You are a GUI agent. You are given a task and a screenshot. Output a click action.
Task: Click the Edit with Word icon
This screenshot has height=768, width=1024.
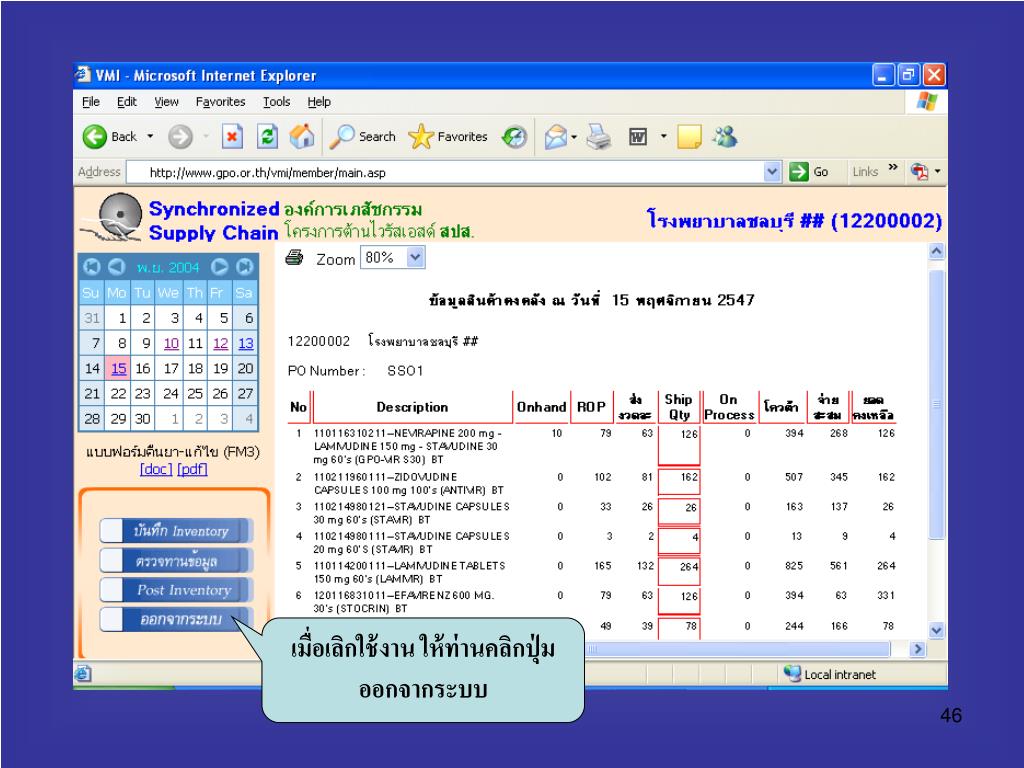638,136
